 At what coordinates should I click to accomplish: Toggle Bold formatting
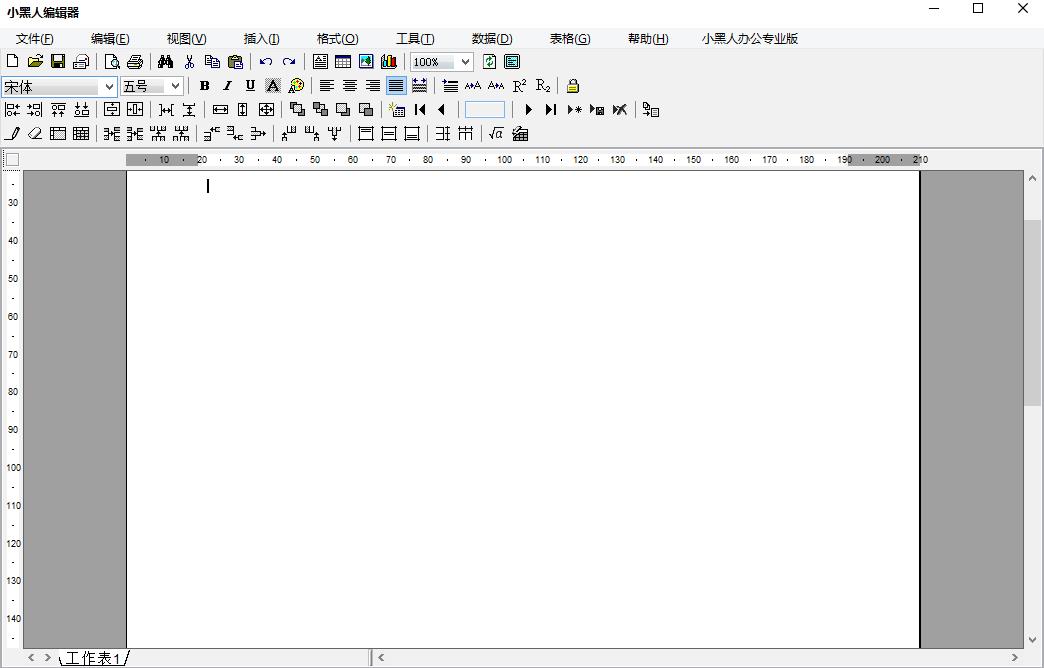click(204, 86)
